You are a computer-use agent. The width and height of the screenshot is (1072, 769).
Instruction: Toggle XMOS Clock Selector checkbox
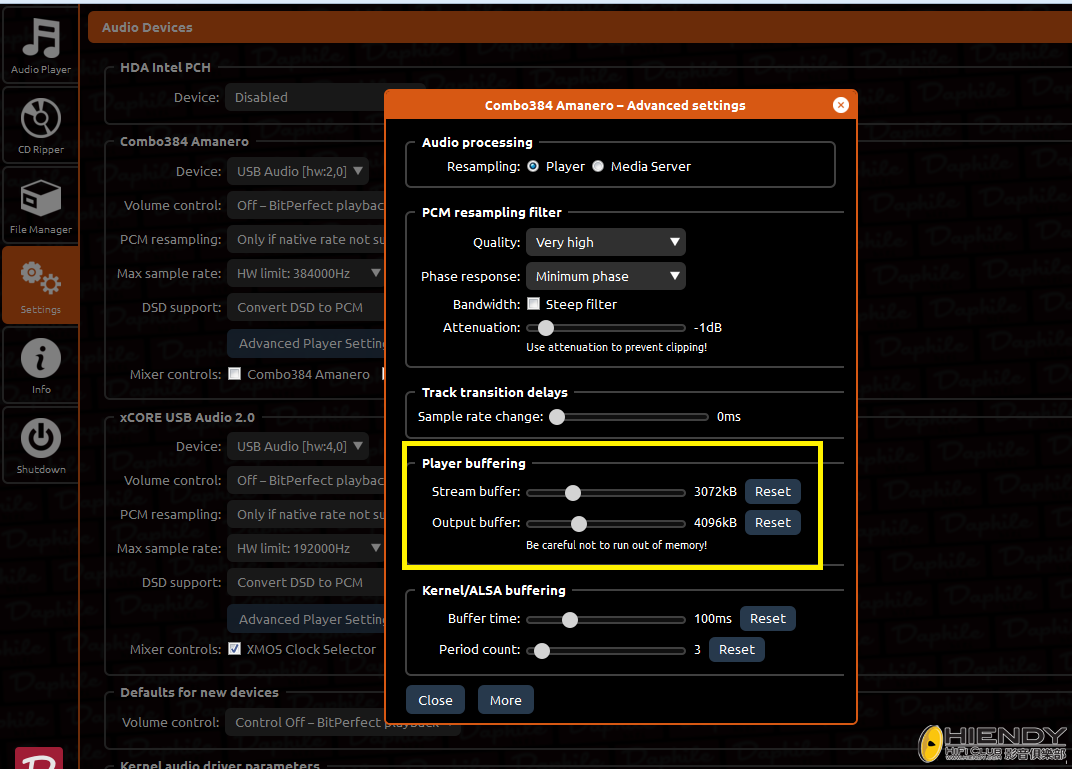tap(234, 649)
